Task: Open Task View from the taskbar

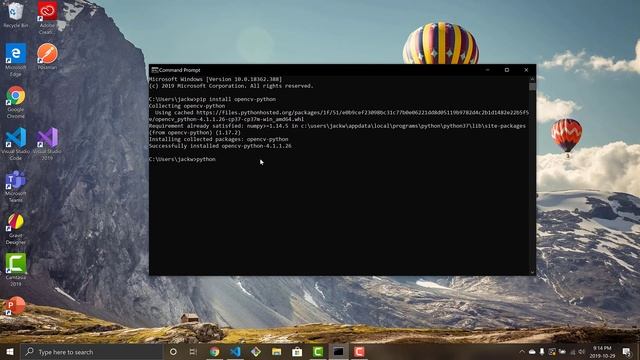Action: pos(193,352)
